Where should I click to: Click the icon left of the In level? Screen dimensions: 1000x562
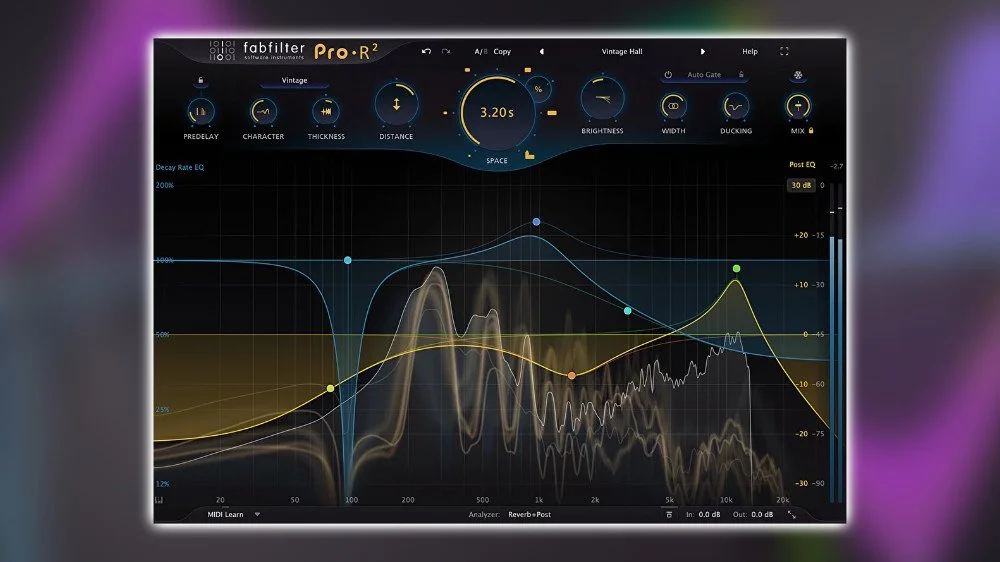(x=669, y=514)
